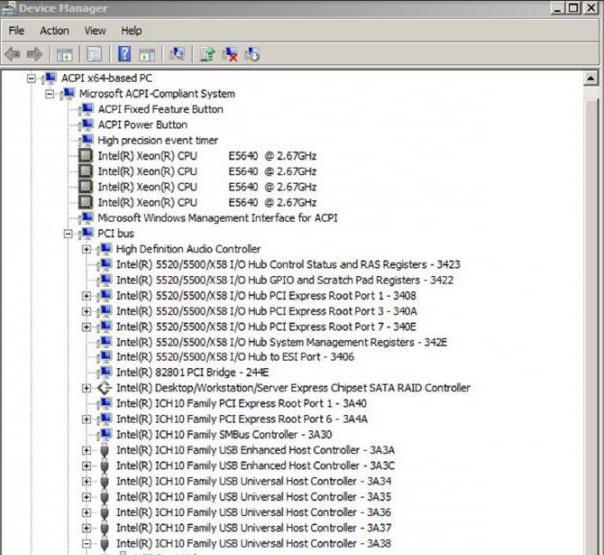Expand USB Universal Host Controller 3A36

tap(86, 512)
